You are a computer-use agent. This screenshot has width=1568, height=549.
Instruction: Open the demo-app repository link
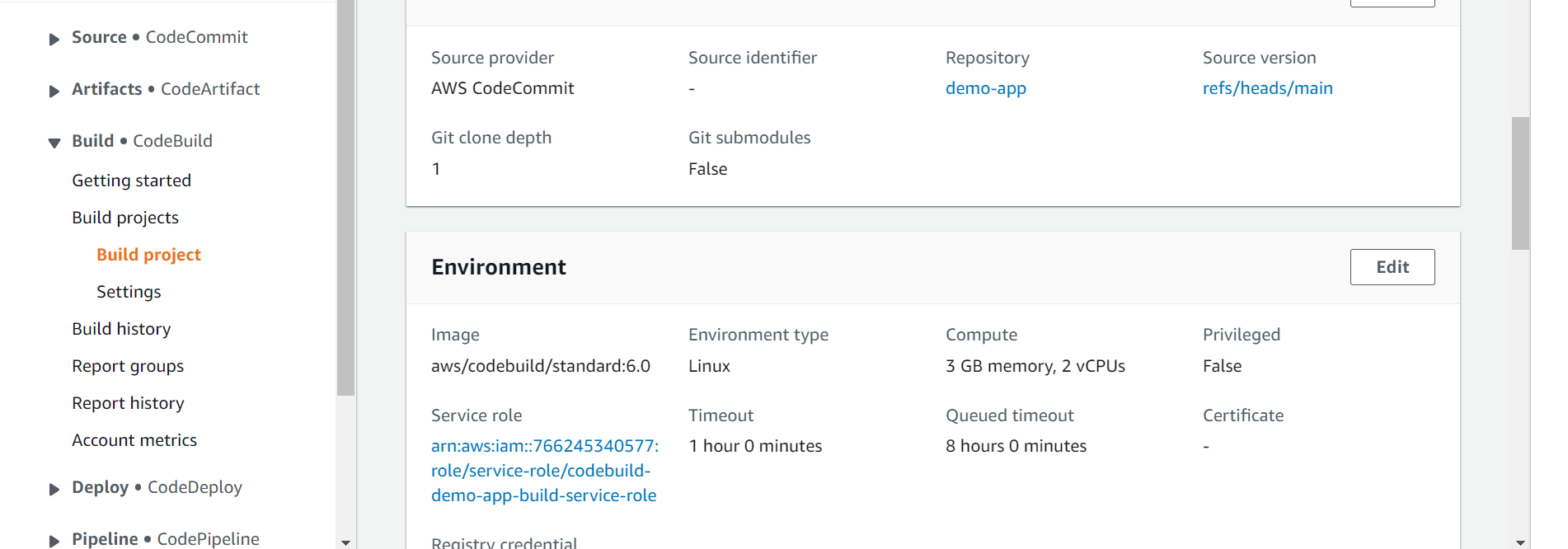coord(986,88)
